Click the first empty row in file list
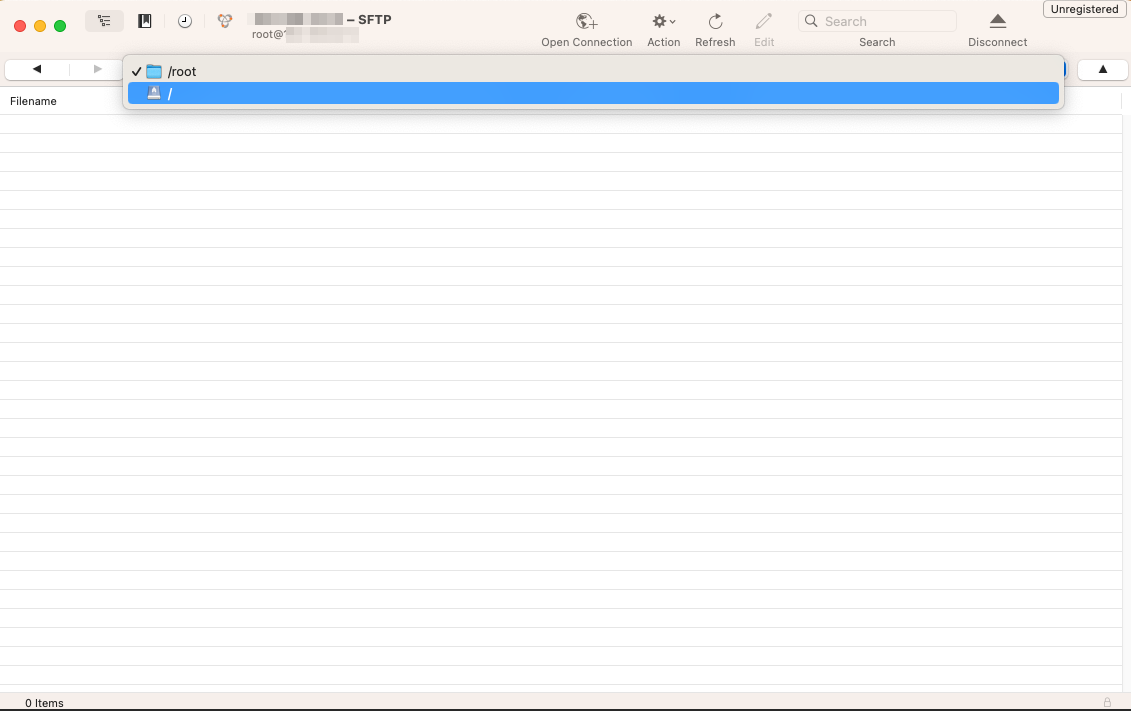Screen dimensions: 1131x711 pos(560,124)
